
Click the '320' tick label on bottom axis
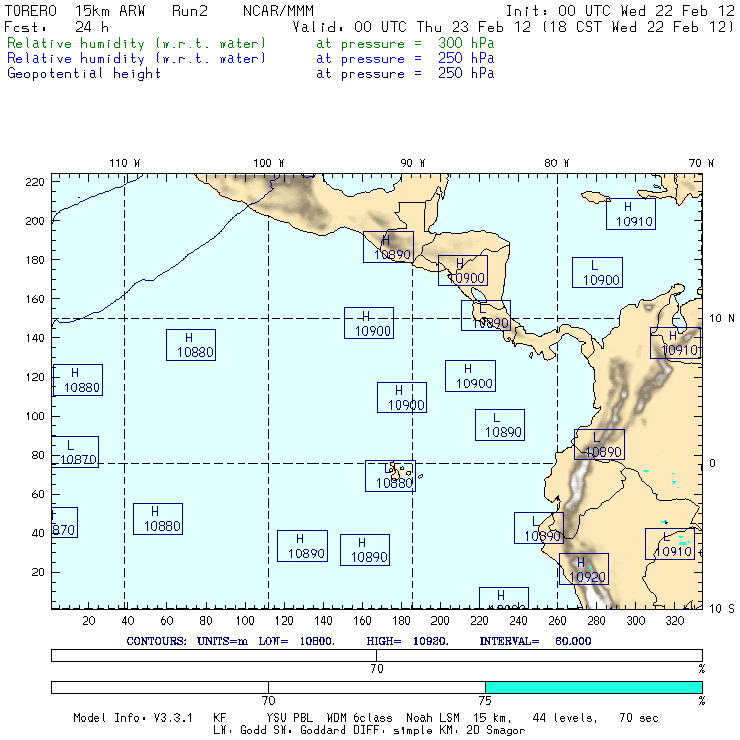coord(674,621)
